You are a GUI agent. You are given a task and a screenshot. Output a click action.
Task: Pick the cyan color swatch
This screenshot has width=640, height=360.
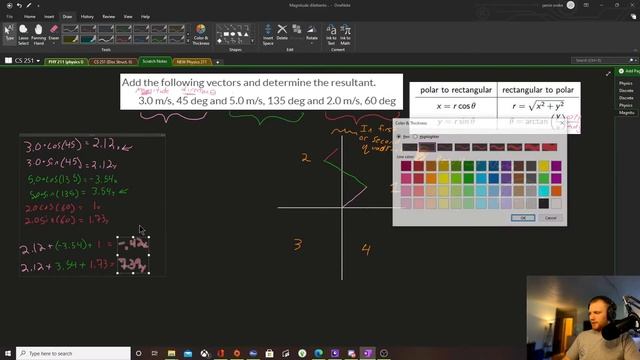coord(544,191)
